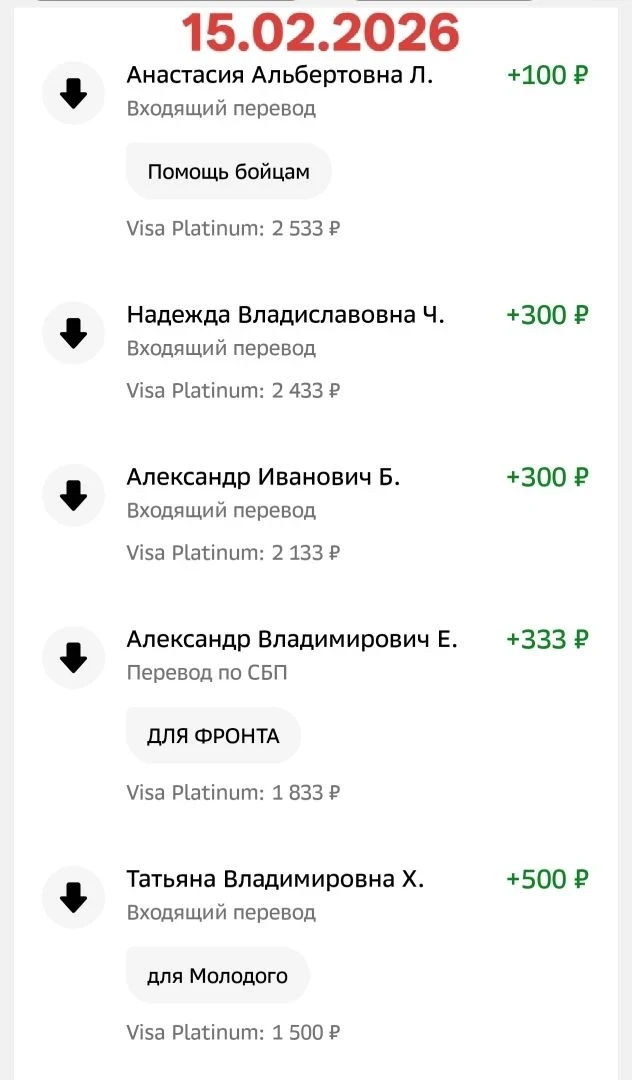The image size is (632, 1080).
Task: Tap the down-arrow icon next to Надежда Владиславовна Ч.
Action: click(73, 333)
